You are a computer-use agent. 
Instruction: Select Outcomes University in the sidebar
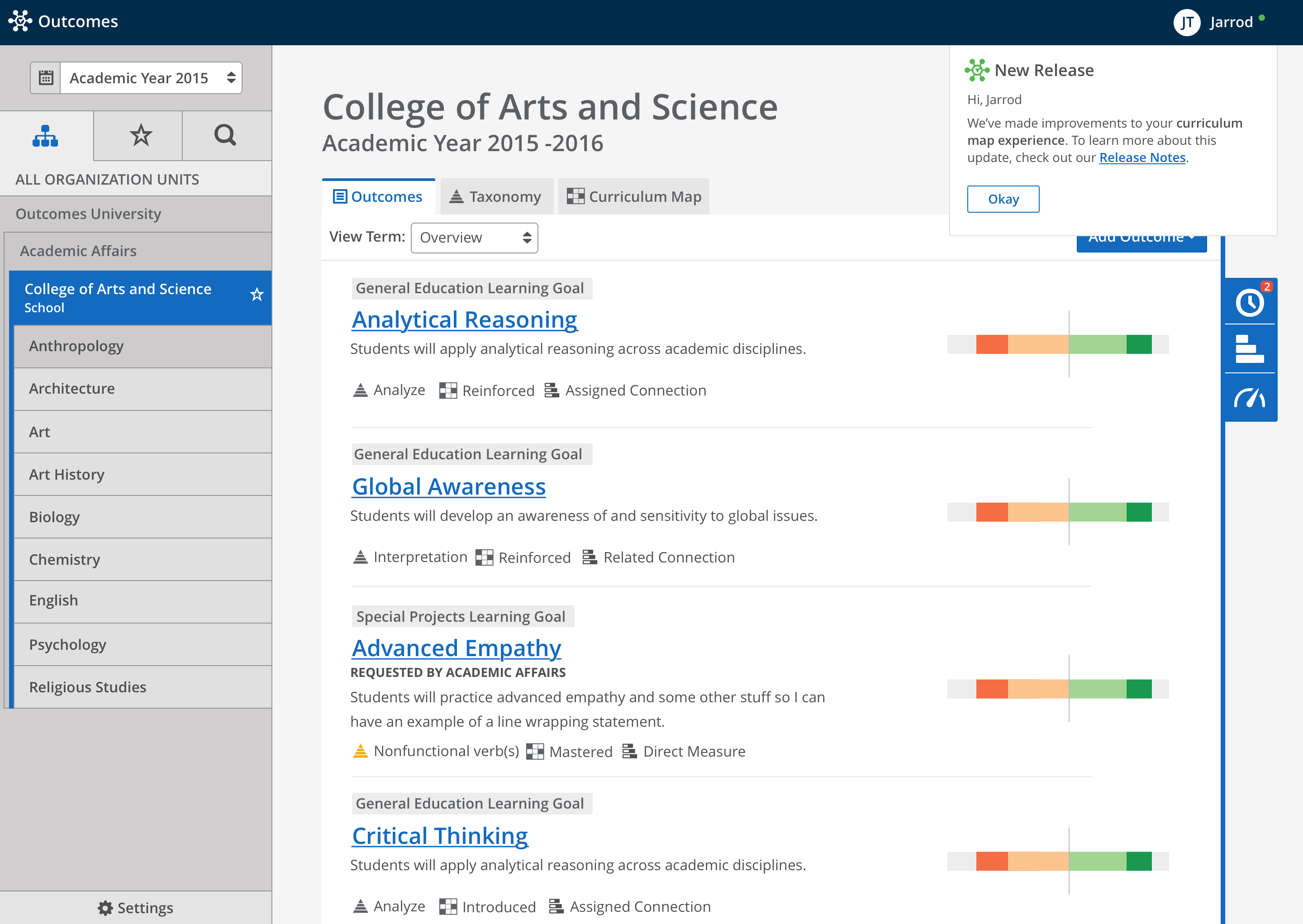click(x=136, y=214)
